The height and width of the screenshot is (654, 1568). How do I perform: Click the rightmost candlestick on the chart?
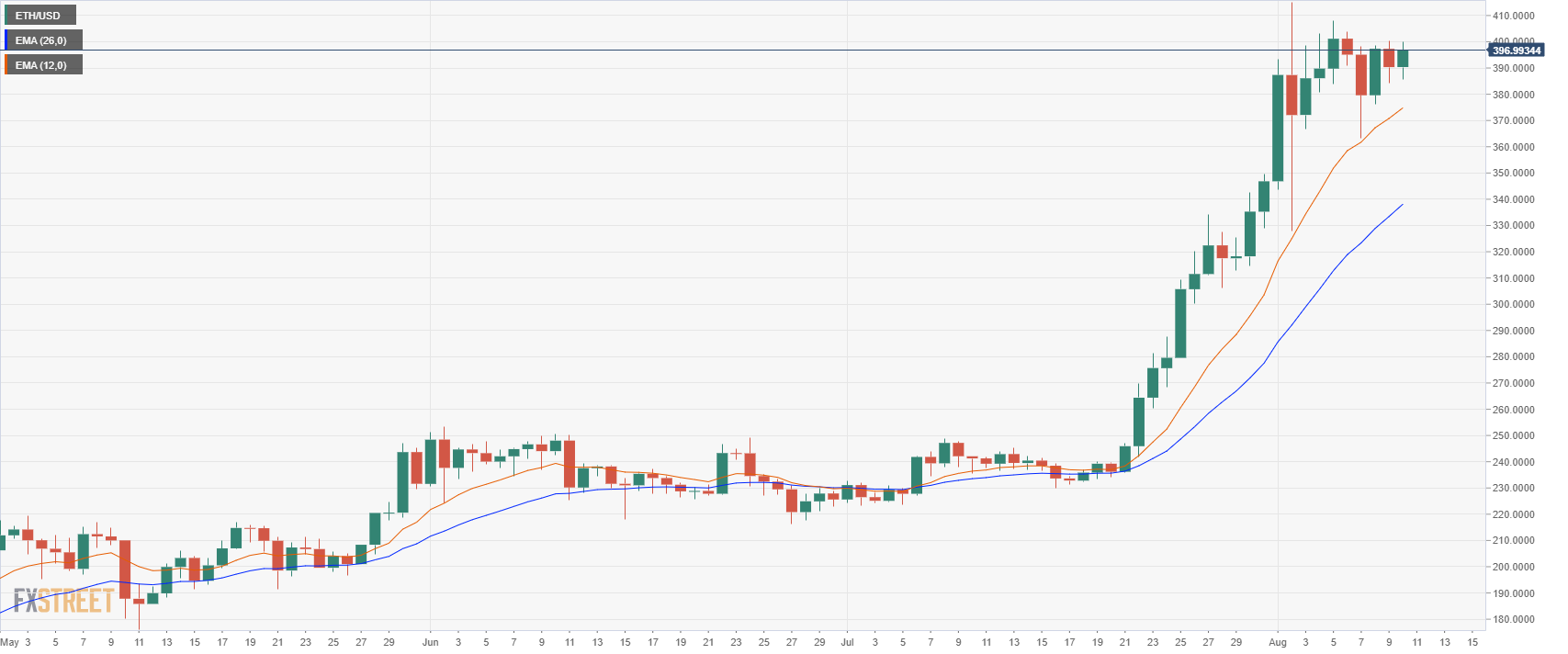tap(1403, 59)
